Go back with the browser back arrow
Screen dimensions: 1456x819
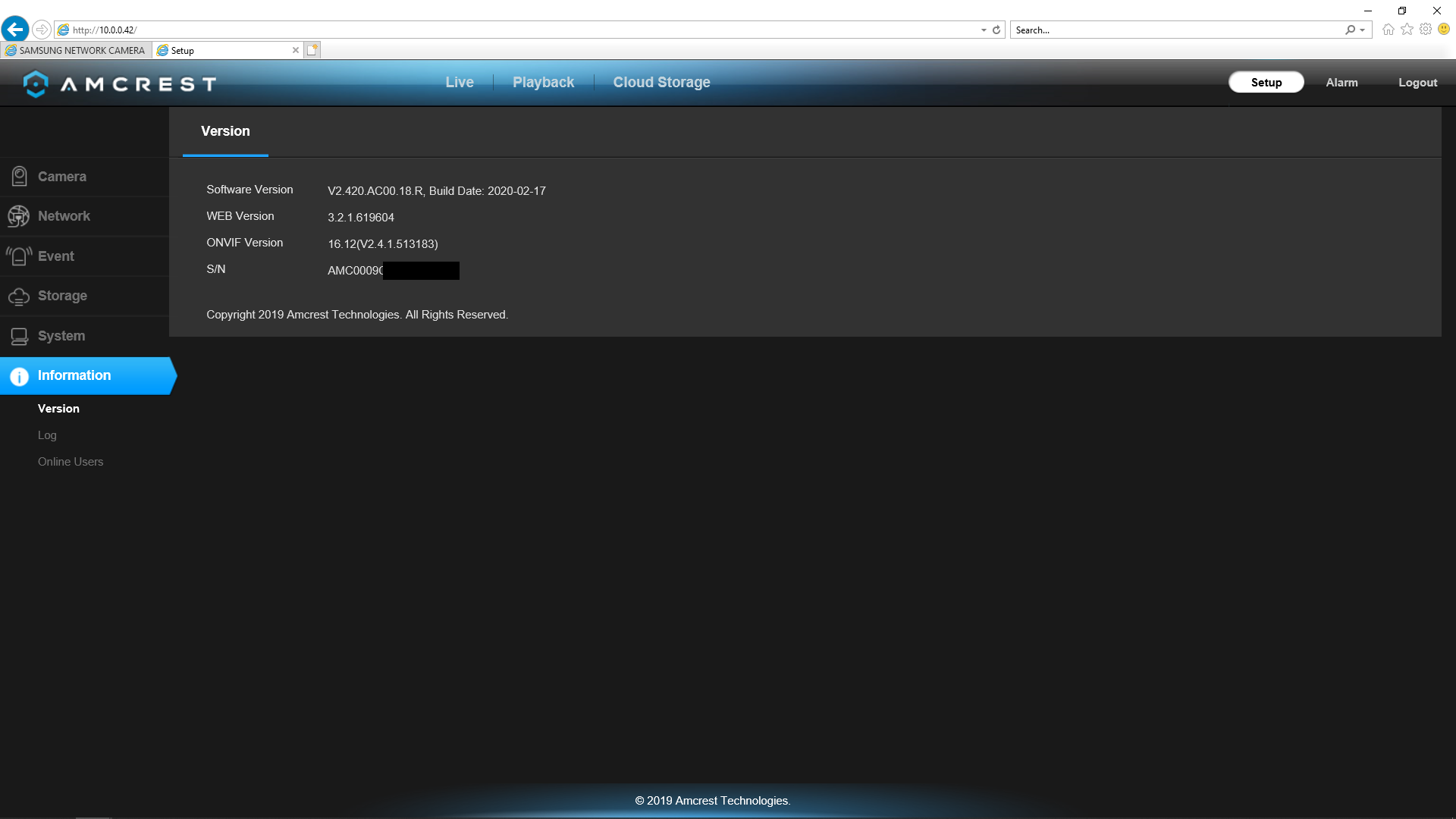(15, 30)
